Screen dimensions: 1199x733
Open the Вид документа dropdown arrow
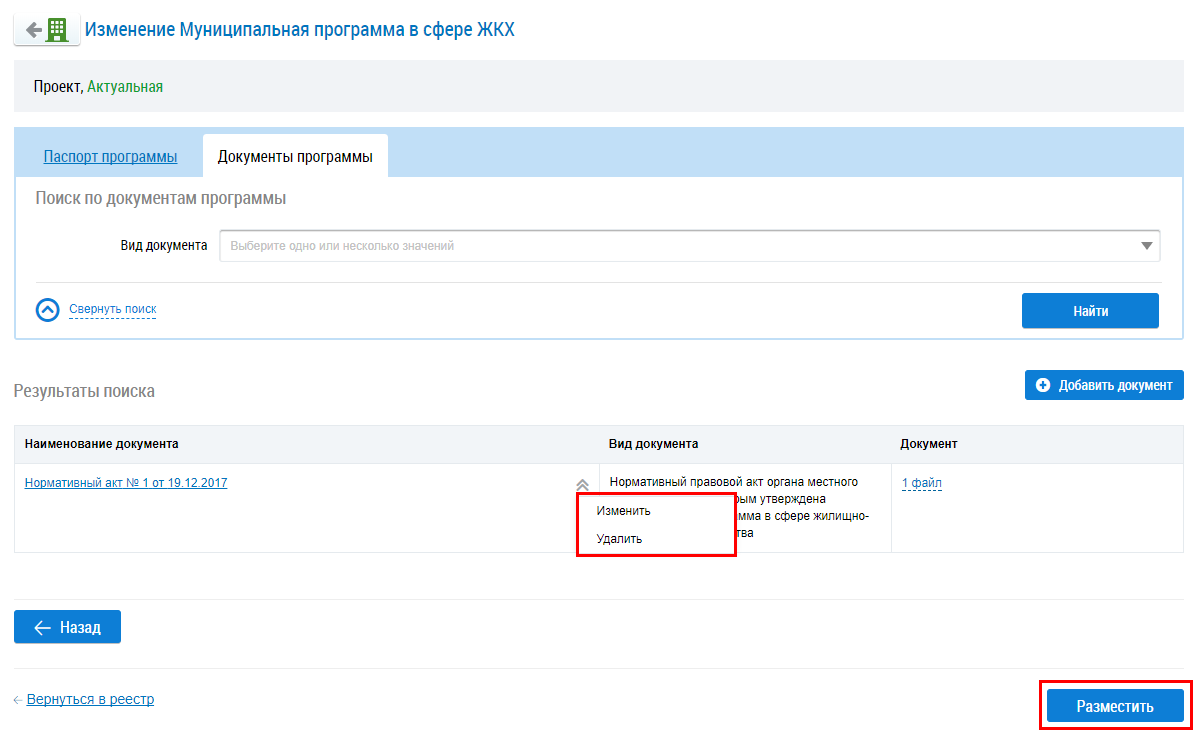pyautogui.click(x=1146, y=246)
